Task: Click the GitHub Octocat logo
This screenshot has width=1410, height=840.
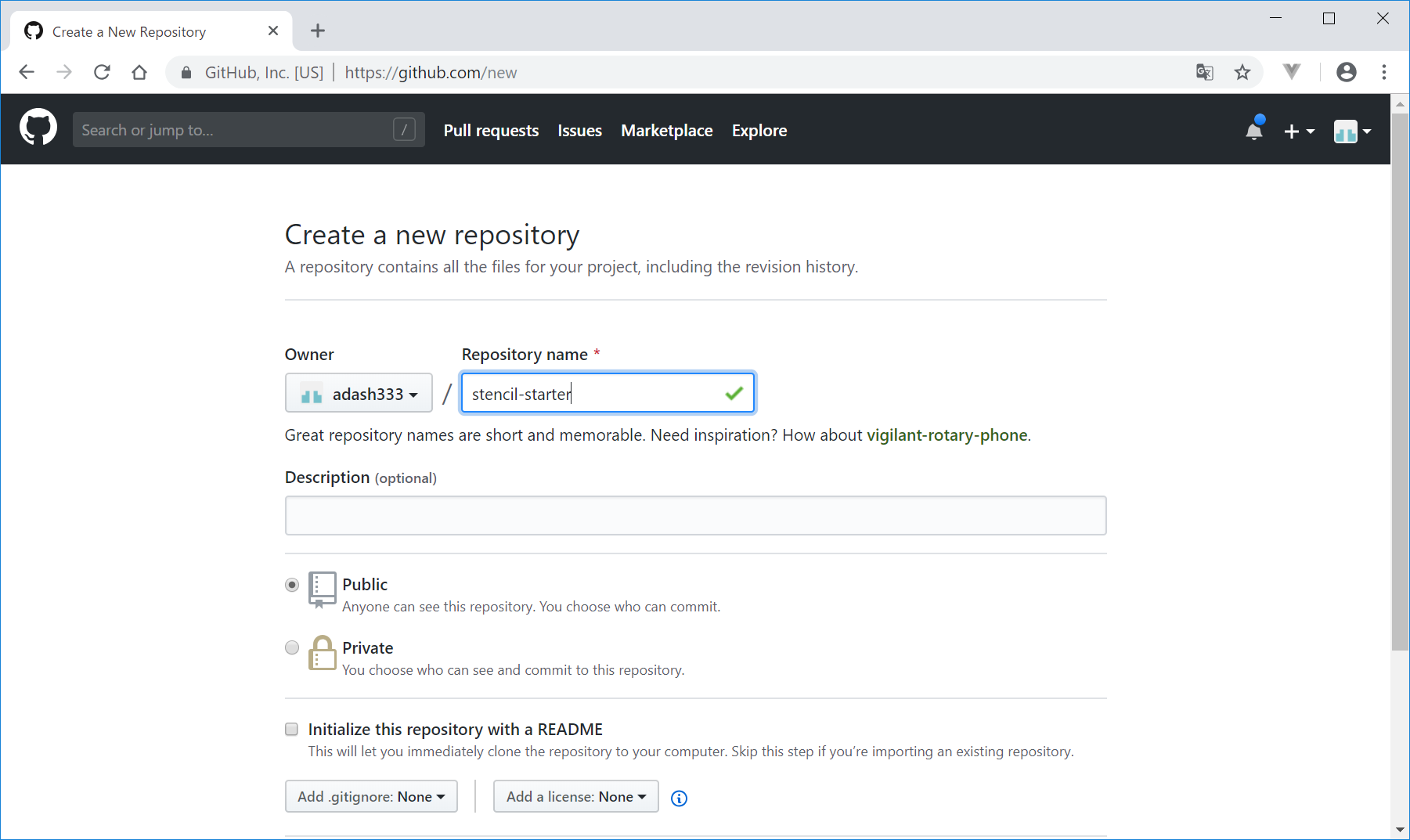Action: [x=38, y=127]
